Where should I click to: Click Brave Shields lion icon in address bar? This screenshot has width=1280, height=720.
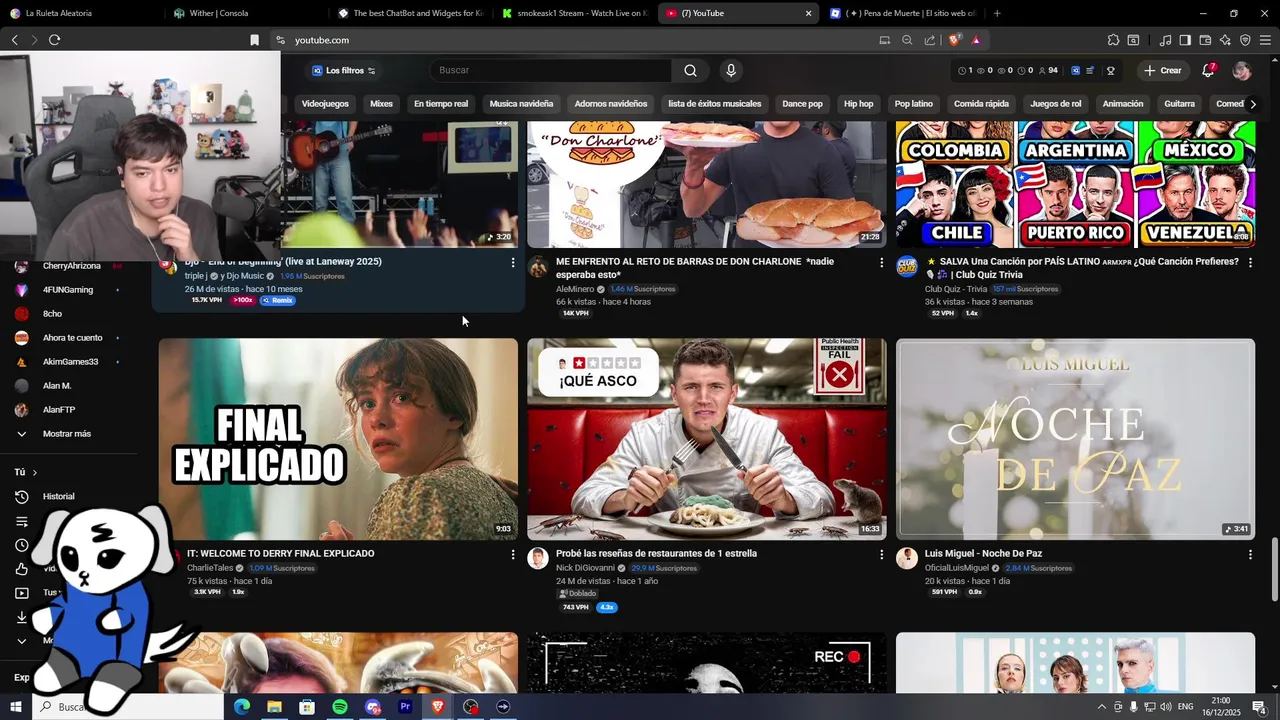[x=955, y=40]
